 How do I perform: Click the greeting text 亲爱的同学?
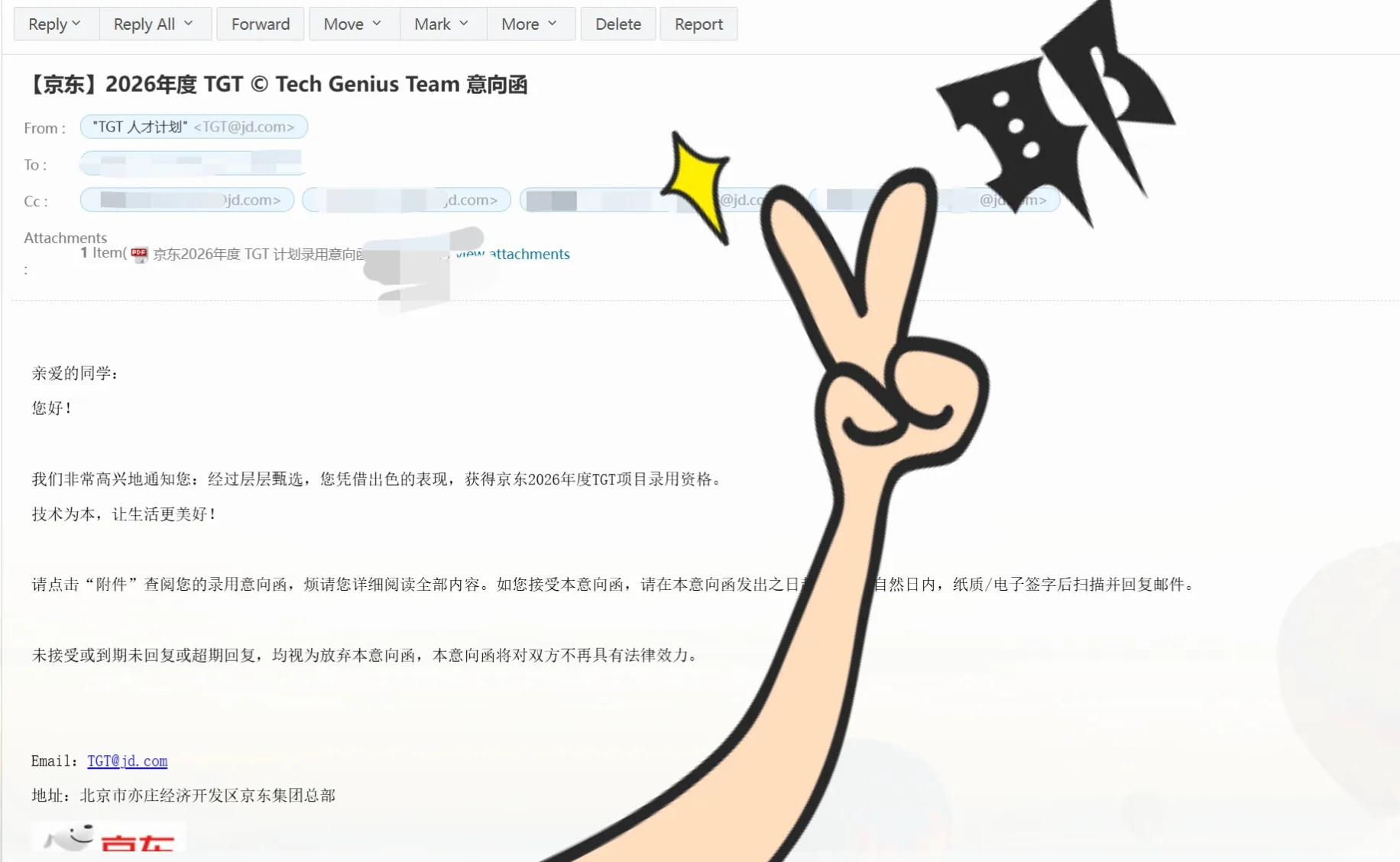pyautogui.click(x=75, y=373)
